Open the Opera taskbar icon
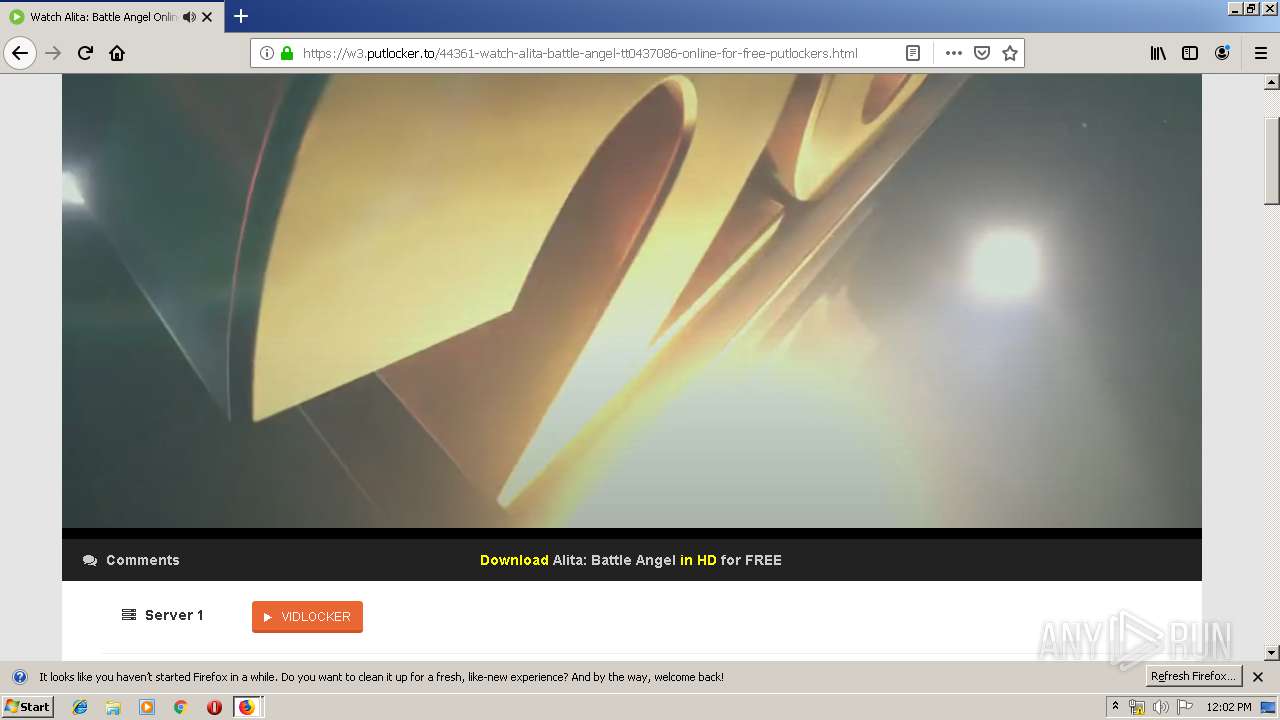The height and width of the screenshot is (720, 1280). click(x=214, y=707)
